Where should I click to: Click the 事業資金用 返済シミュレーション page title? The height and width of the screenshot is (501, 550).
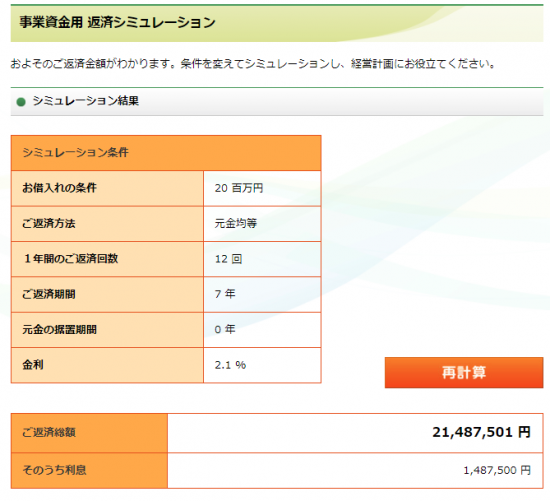coord(117,22)
